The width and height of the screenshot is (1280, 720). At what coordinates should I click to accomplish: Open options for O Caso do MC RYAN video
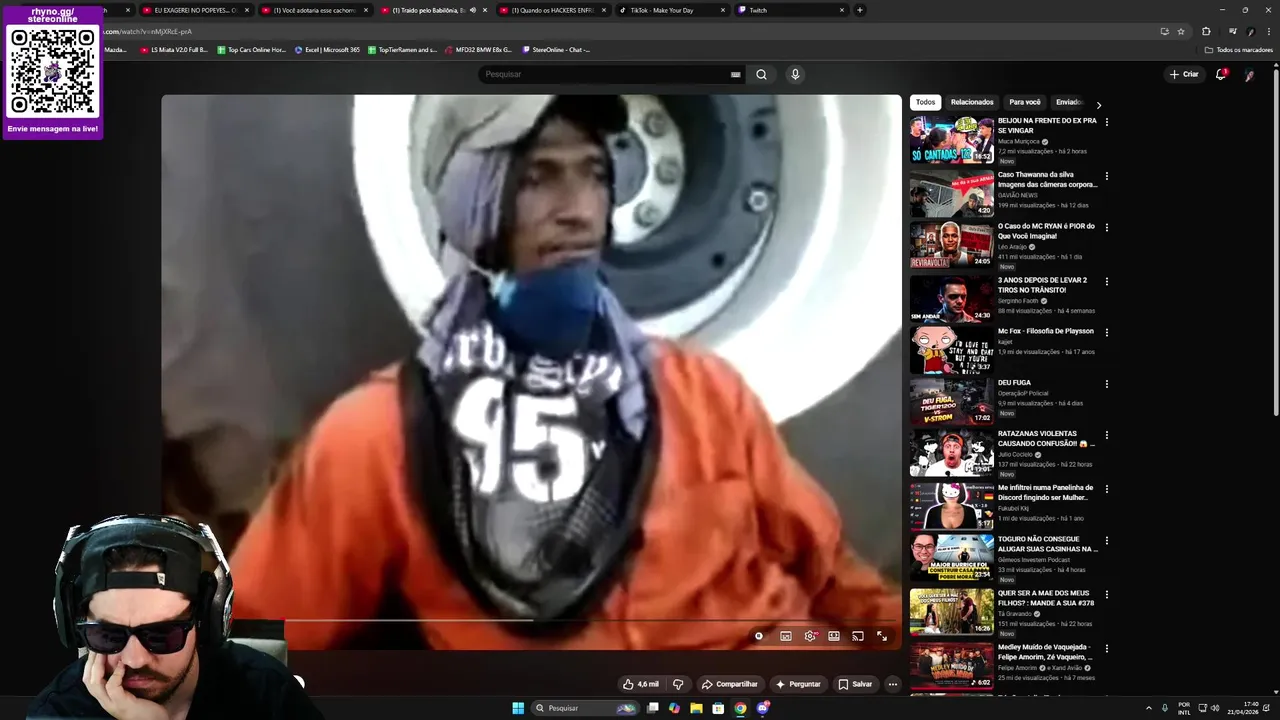click(1106, 228)
